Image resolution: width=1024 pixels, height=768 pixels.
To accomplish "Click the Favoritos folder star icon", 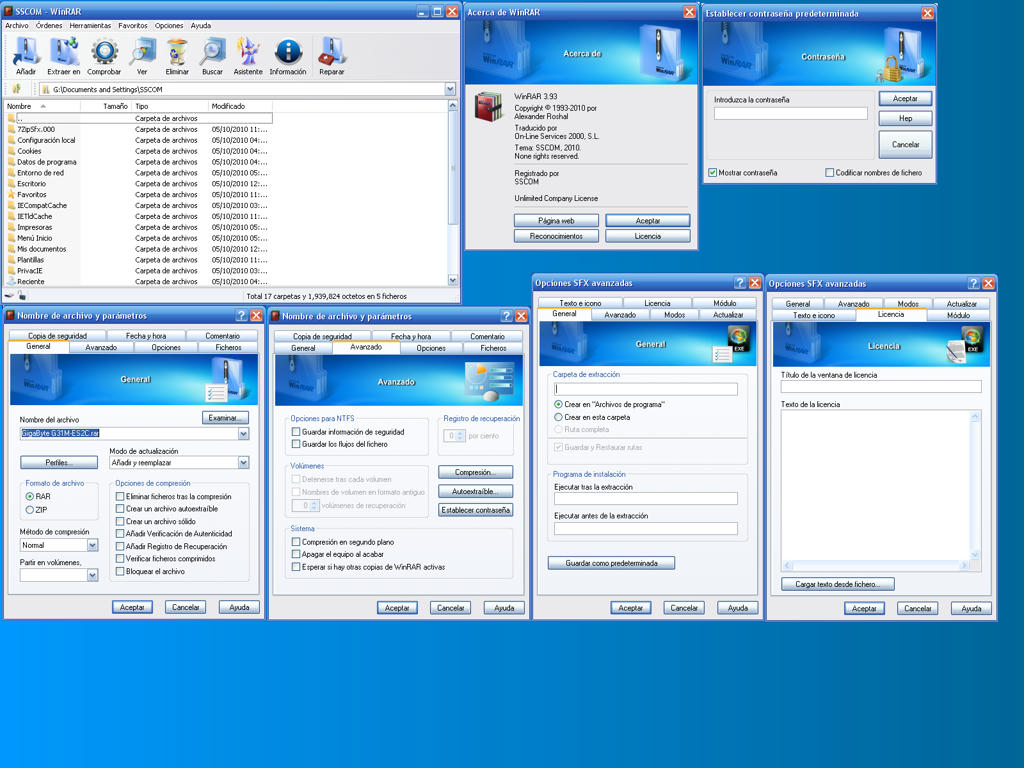I will tap(11, 195).
